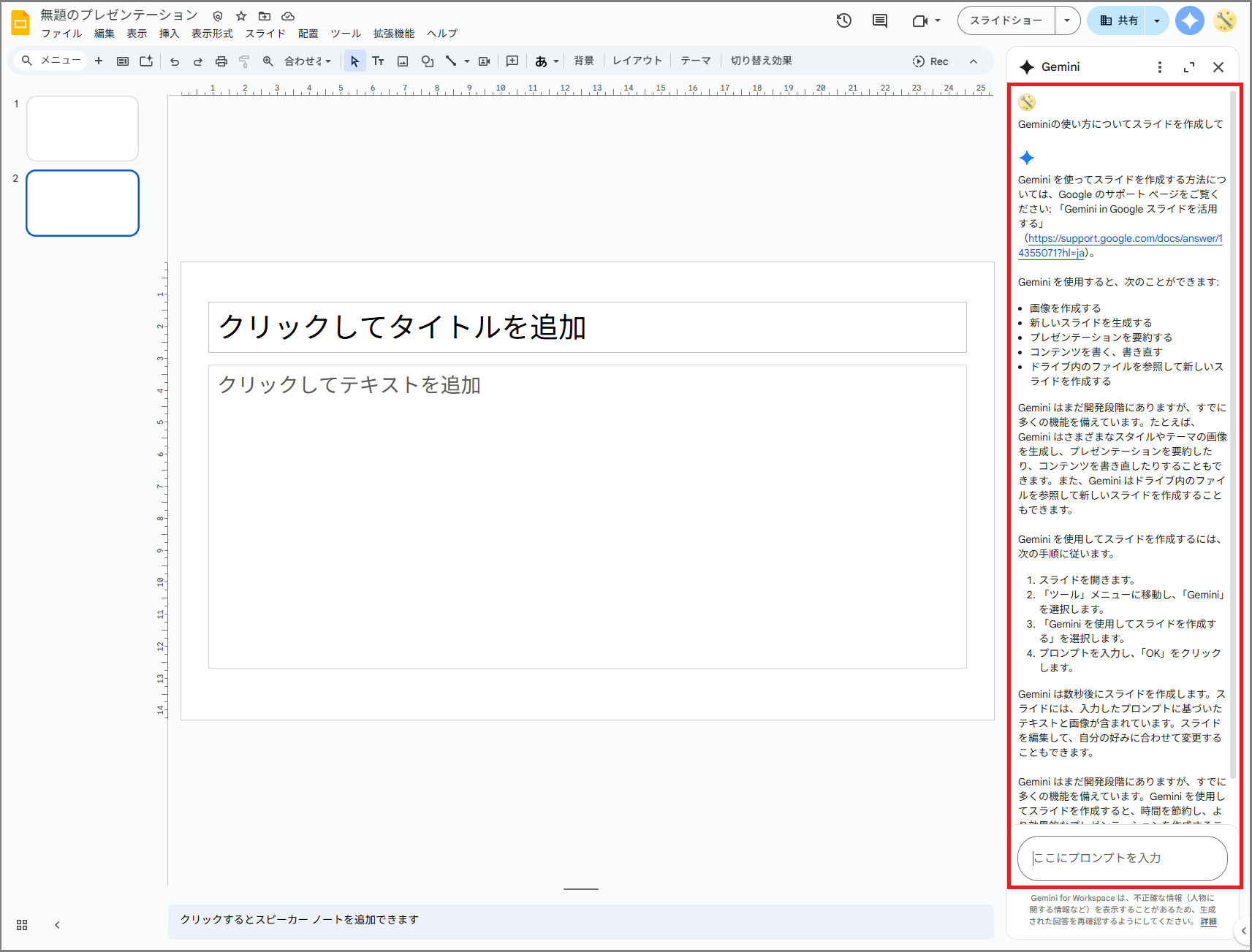The image size is (1252, 952).
Task: Click the zoom magnifier icon
Action: click(268, 61)
